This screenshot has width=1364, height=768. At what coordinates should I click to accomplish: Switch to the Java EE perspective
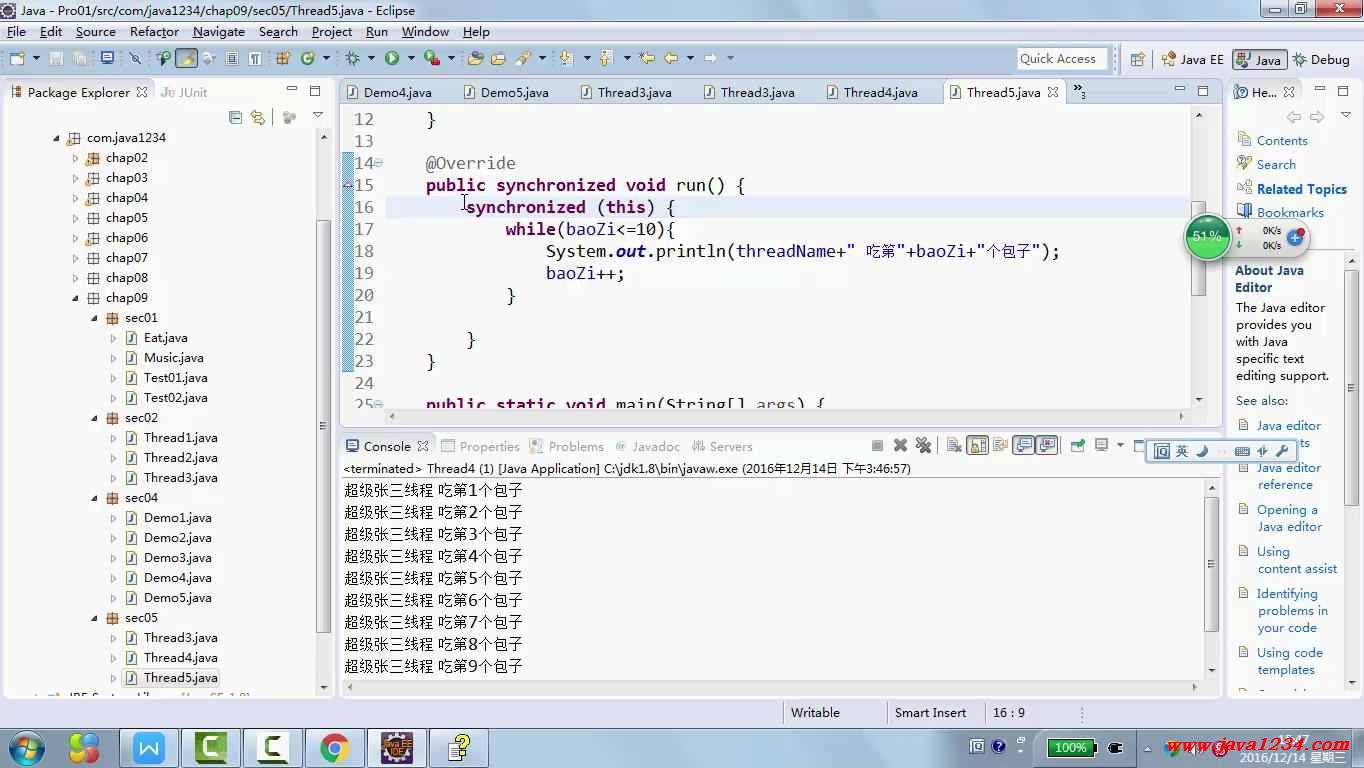1192,59
